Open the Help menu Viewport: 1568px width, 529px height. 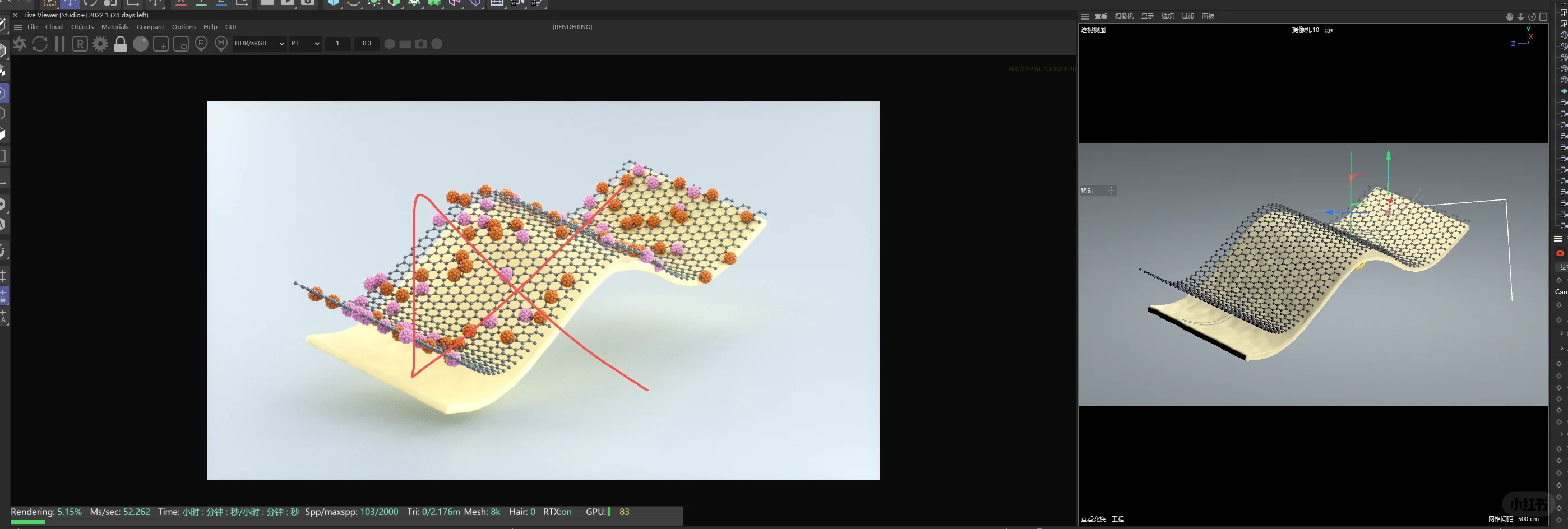(210, 27)
